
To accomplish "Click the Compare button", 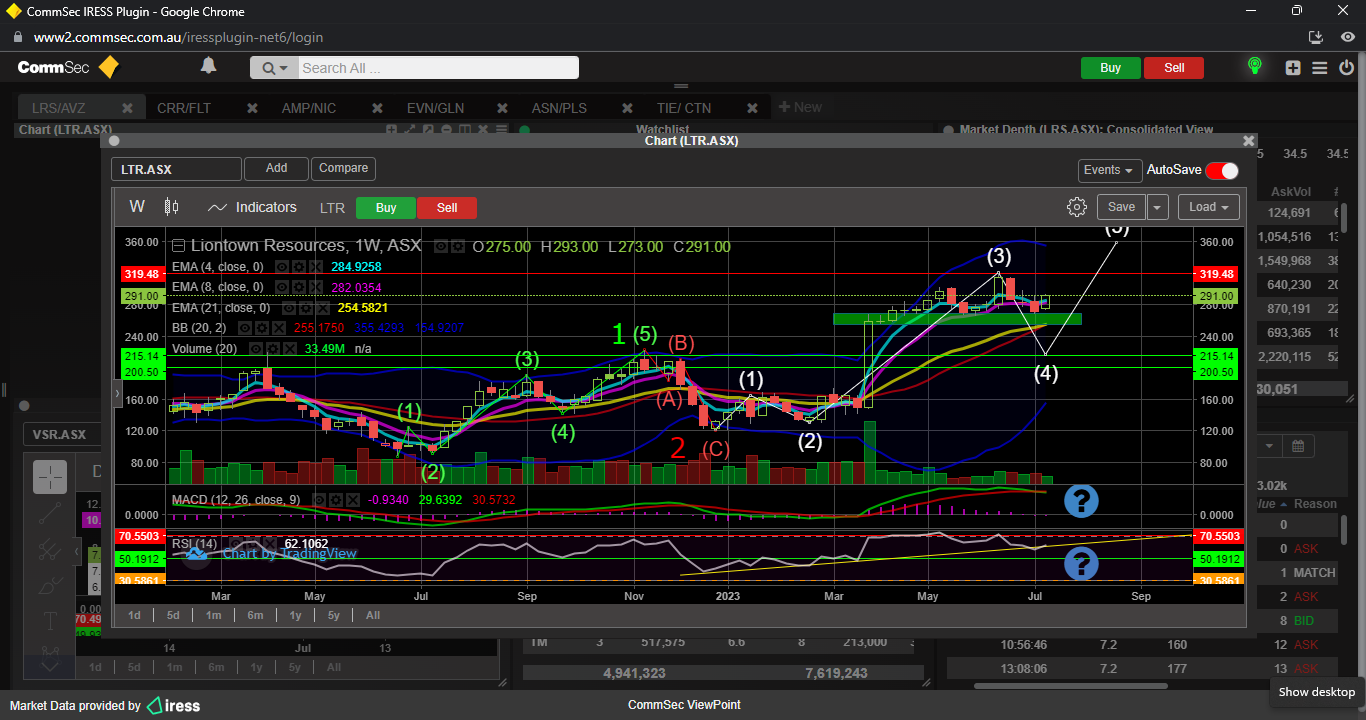I will [x=343, y=168].
